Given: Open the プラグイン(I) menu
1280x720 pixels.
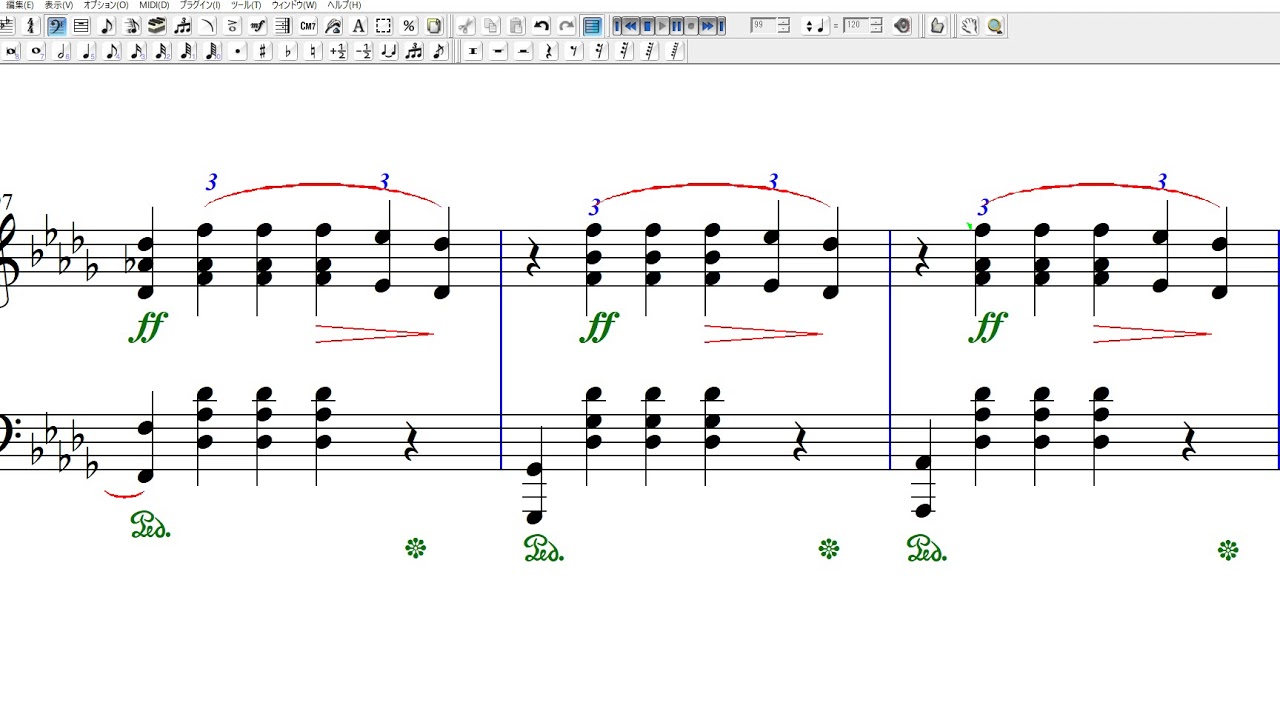Looking at the screenshot, I should (x=200, y=5).
